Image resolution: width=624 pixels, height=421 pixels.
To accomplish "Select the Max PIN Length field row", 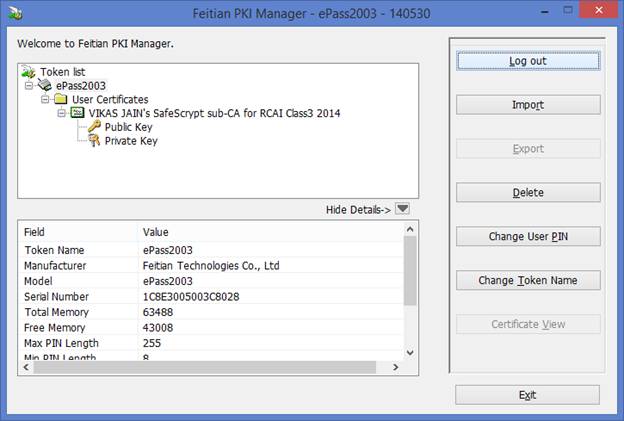I will (211, 343).
